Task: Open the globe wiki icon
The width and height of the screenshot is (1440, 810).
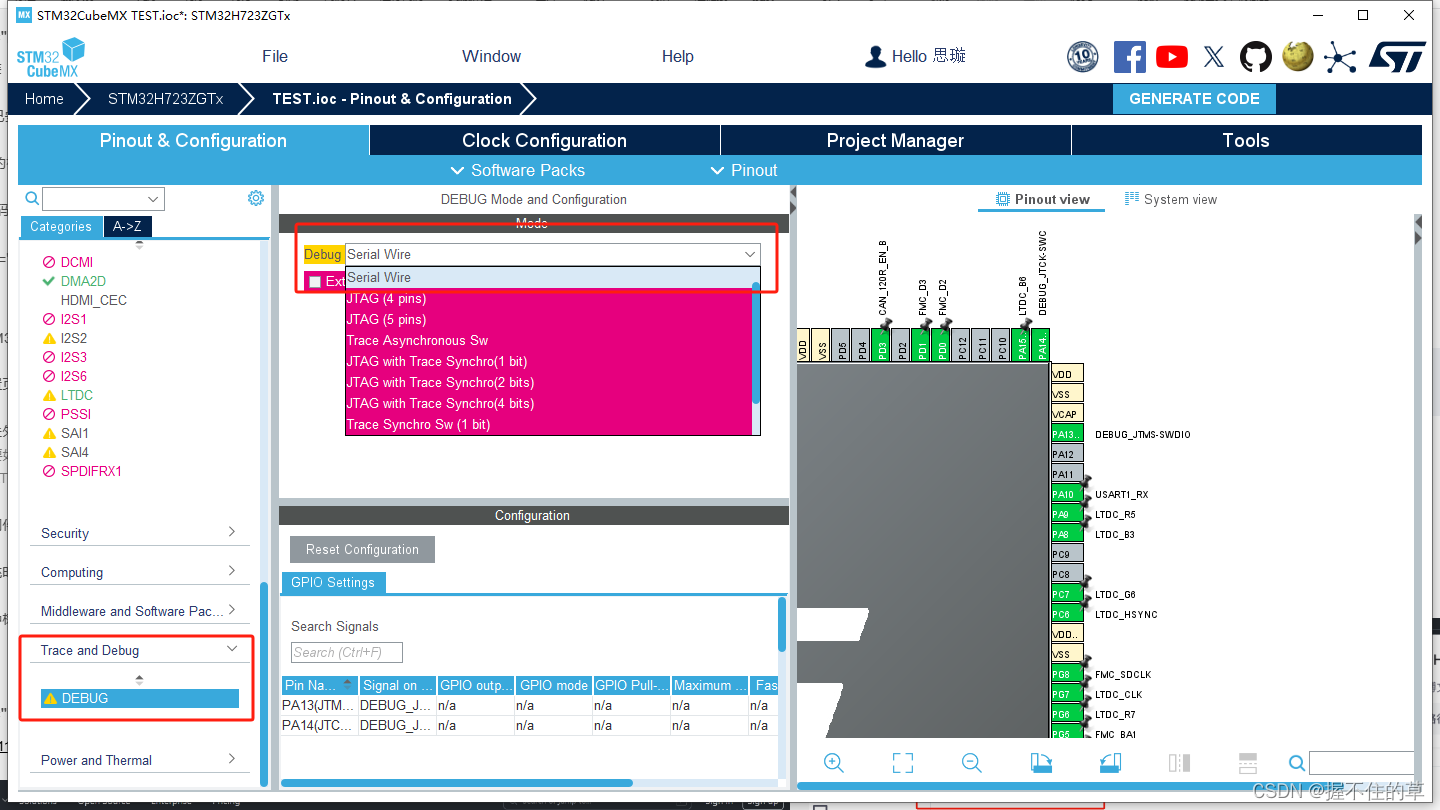Action: click(x=1298, y=56)
